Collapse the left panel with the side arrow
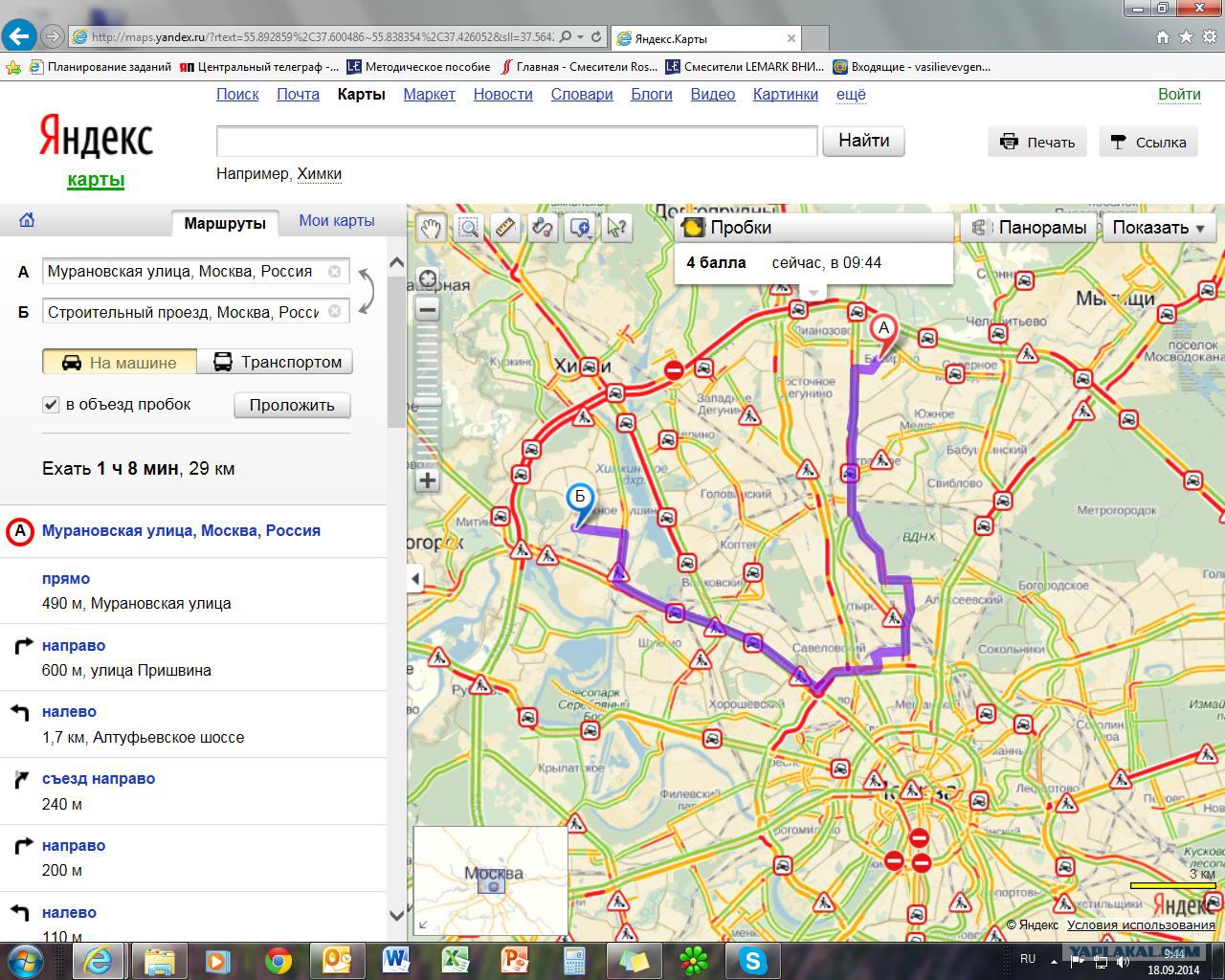Viewport: 1225px width, 980px height. (x=414, y=579)
